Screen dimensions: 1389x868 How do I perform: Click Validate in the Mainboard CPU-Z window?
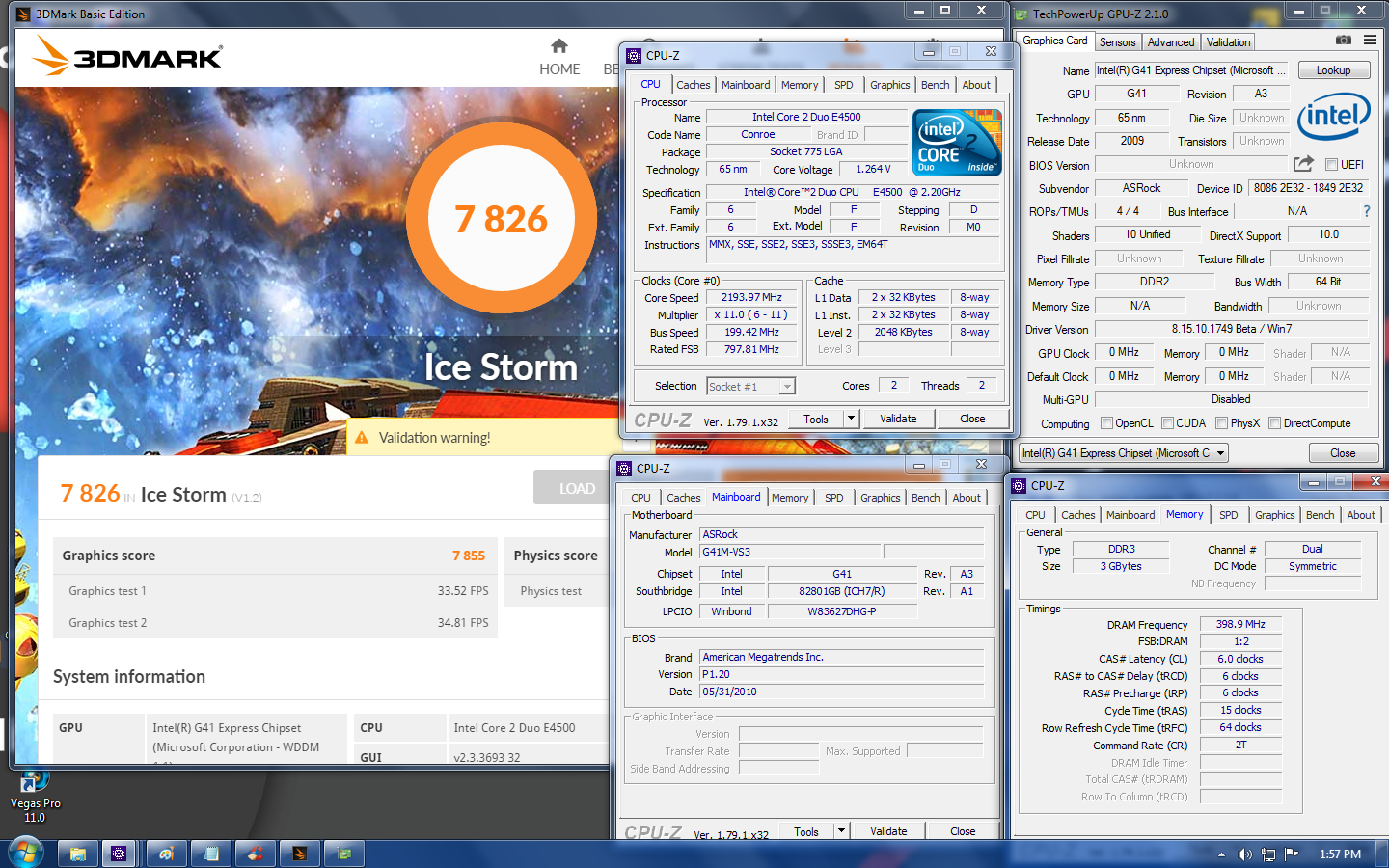point(888,831)
